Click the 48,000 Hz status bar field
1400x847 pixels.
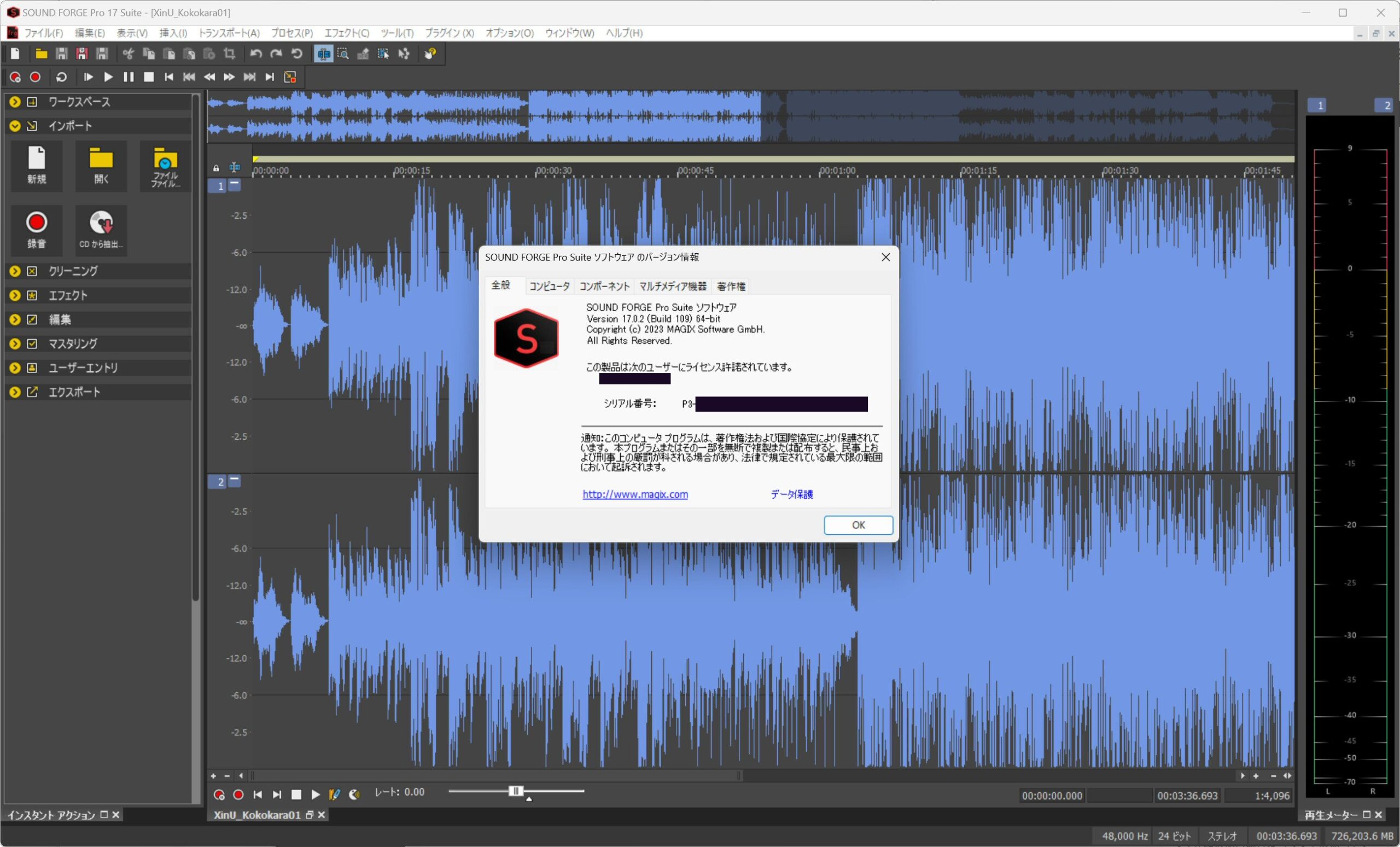(1124, 836)
